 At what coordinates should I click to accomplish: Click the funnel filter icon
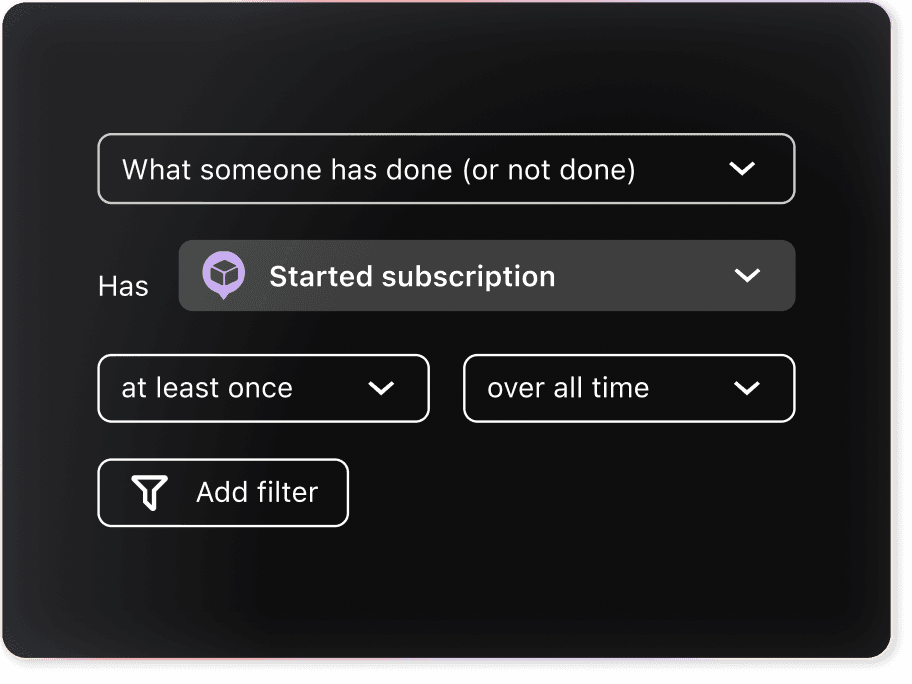pyautogui.click(x=150, y=493)
